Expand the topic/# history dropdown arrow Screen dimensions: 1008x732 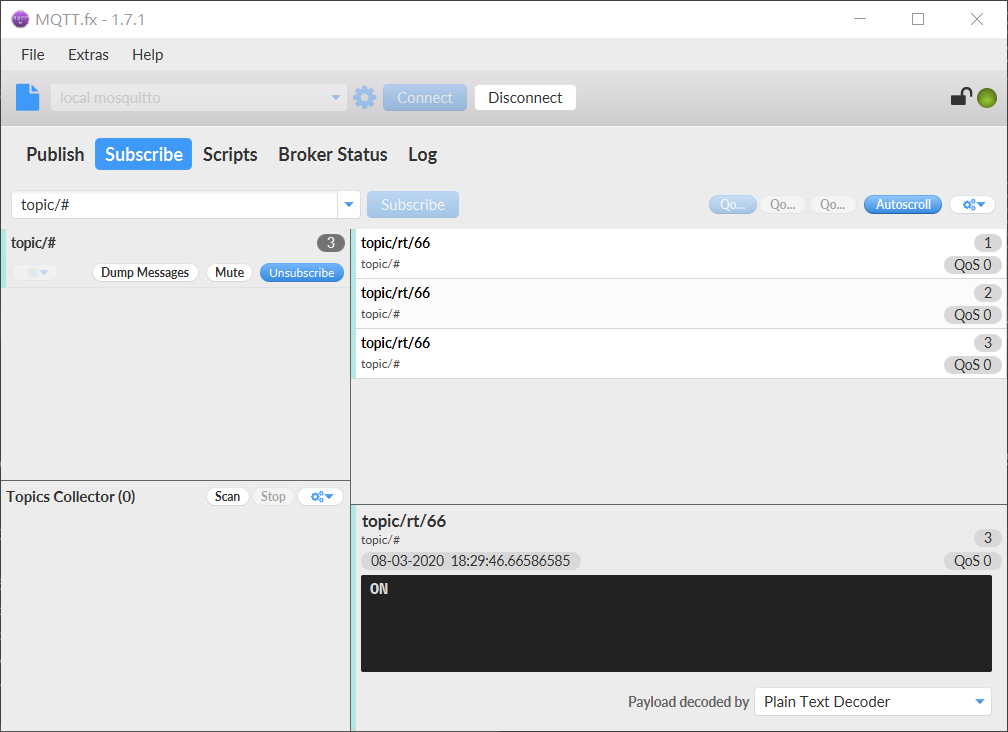(x=348, y=204)
